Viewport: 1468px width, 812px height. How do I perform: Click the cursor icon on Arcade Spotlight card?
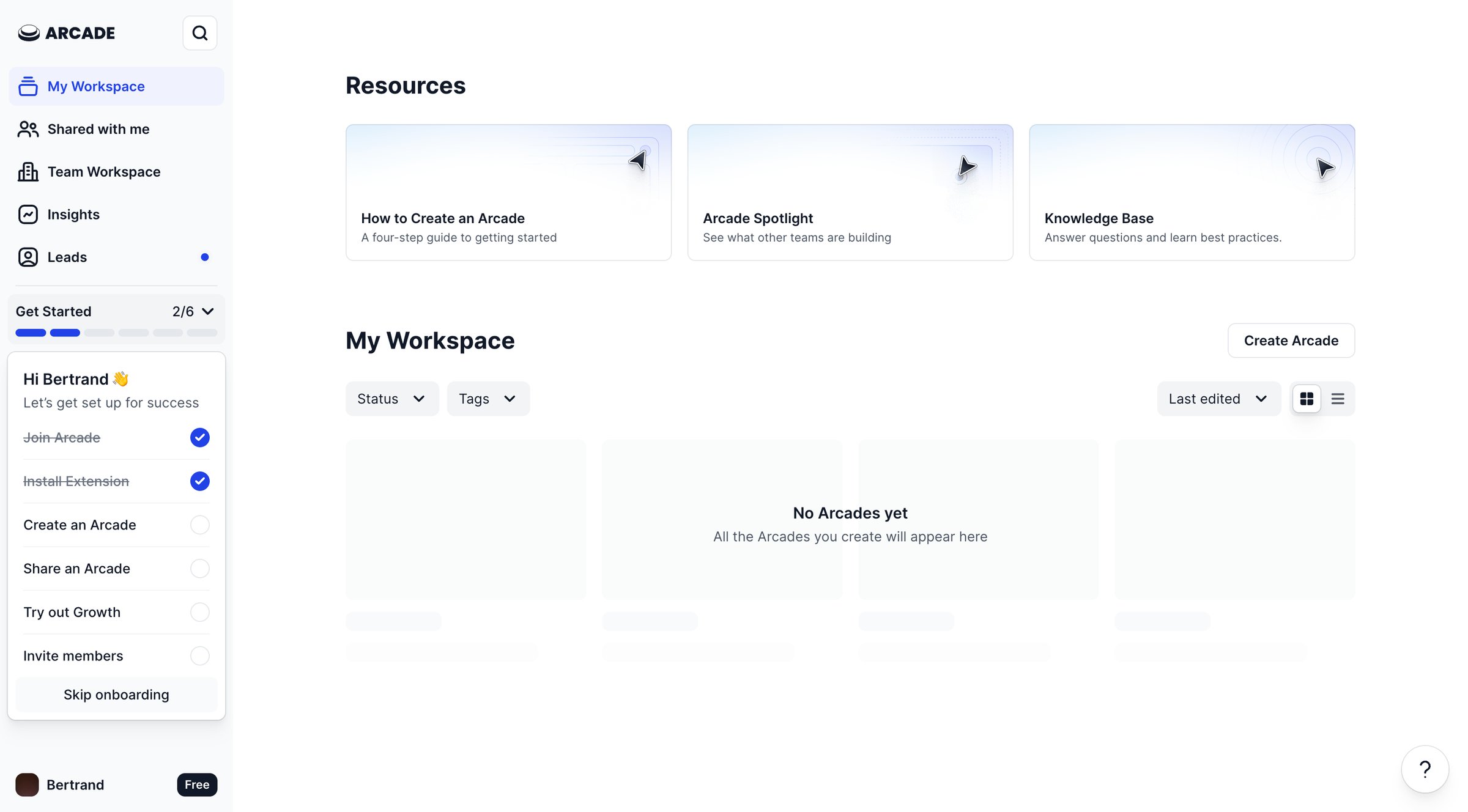pos(966,166)
